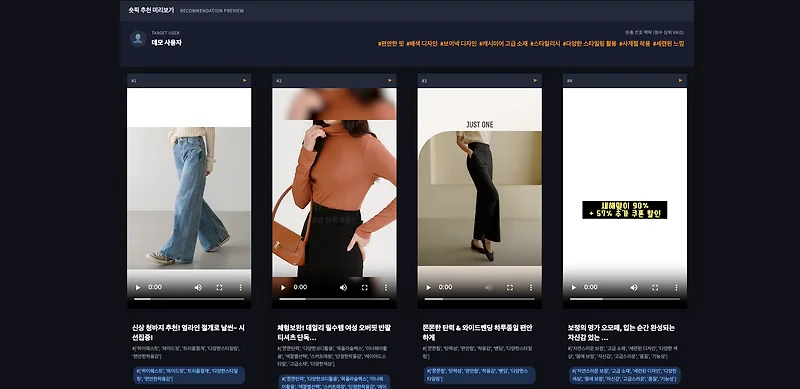Seek along the progress bar of card #3 video
Screen dimensions: 800x389
pyautogui.click(x=480, y=299)
